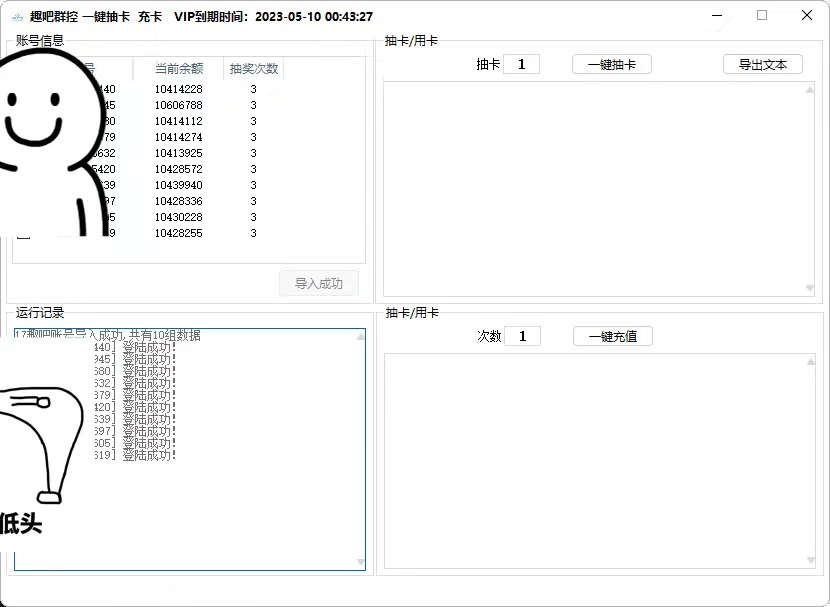Viewport: 830px width, 607px height.
Task: Sort by 当前余额 column header
Action: [x=178, y=69]
